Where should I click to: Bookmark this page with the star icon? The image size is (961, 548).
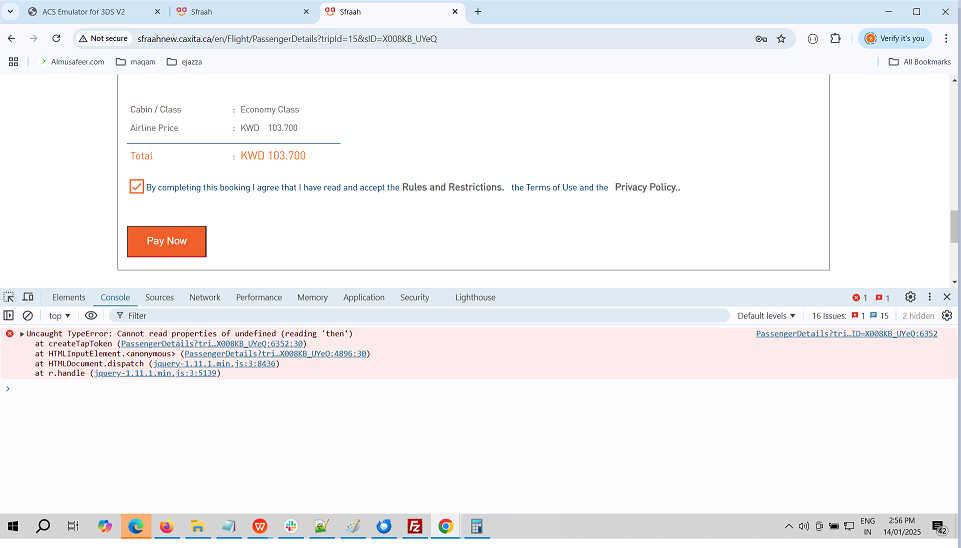tap(781, 38)
